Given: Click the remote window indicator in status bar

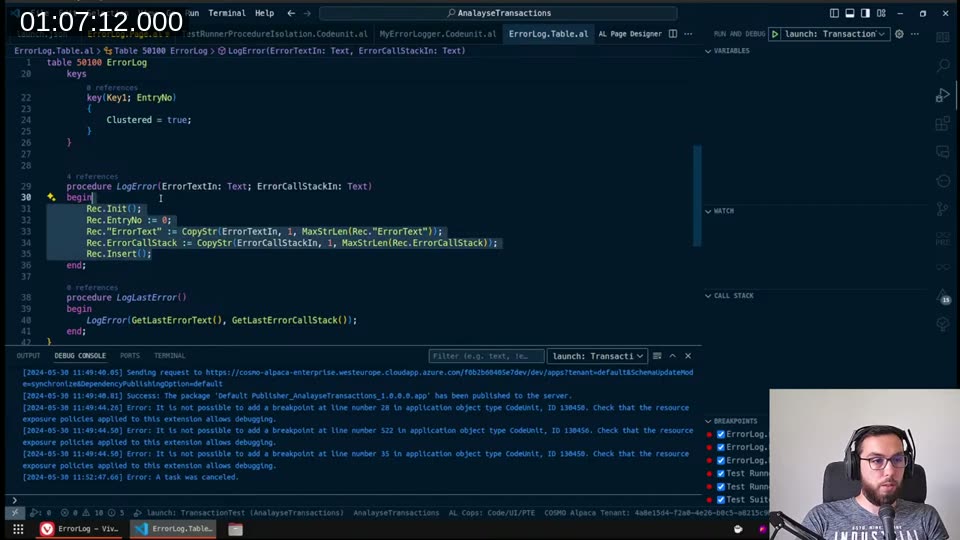Looking at the screenshot, I should tap(15, 512).
